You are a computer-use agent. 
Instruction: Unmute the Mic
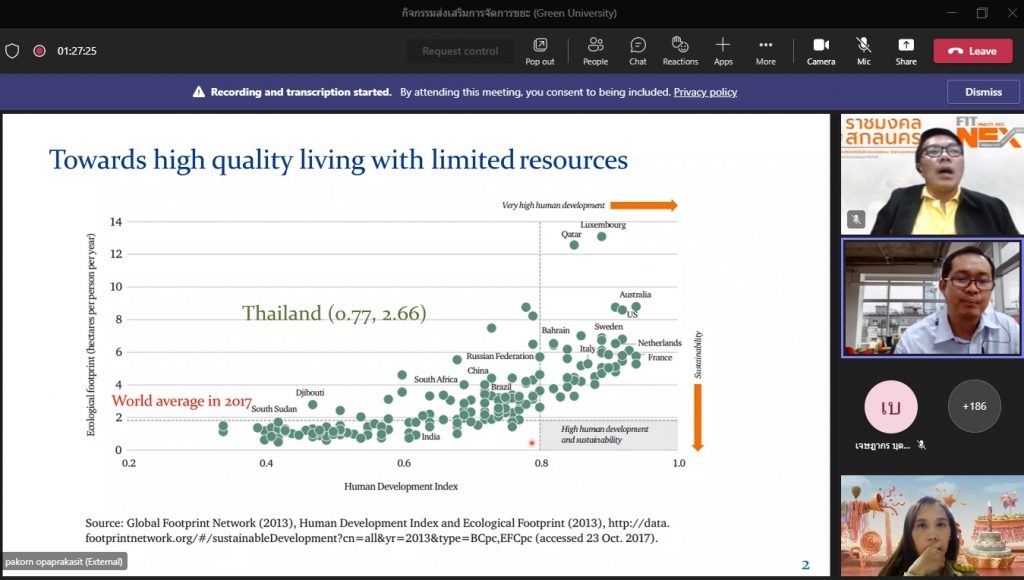pyautogui.click(x=863, y=50)
